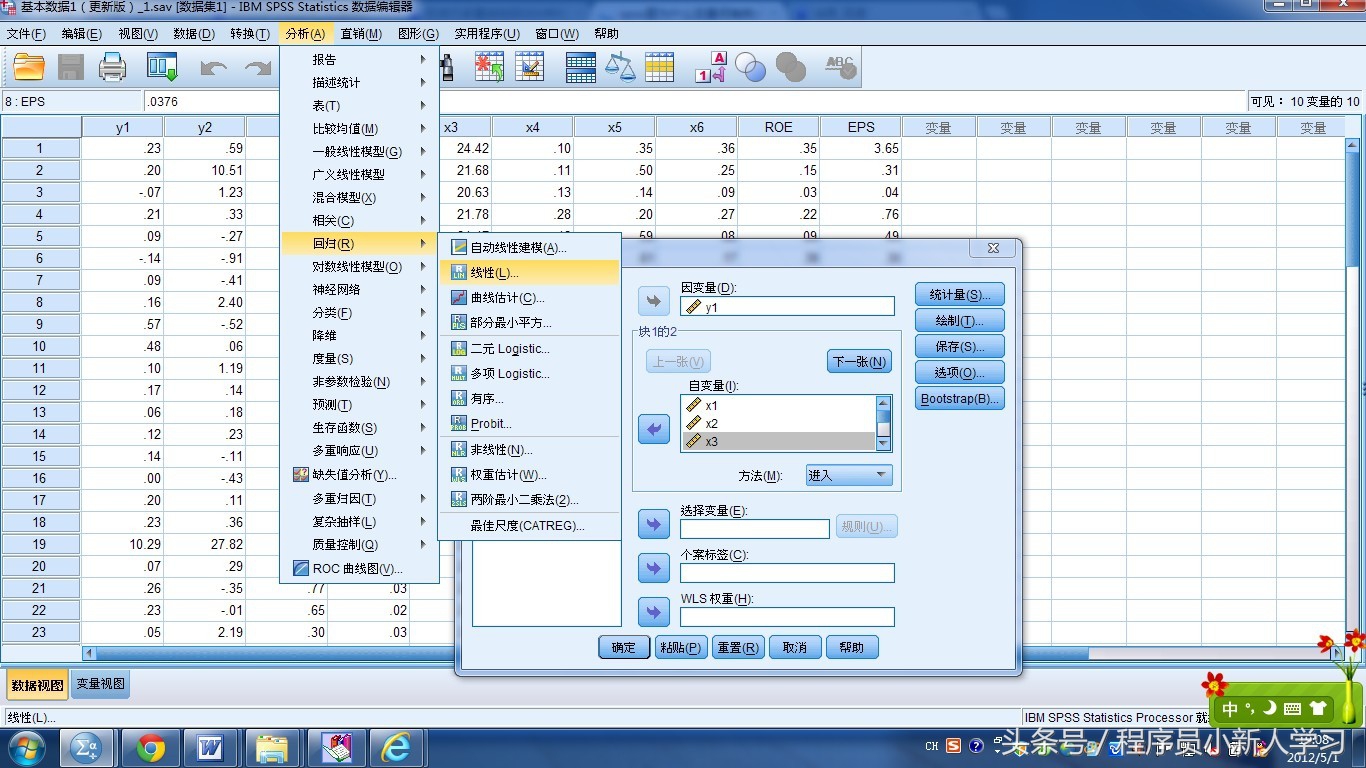
Task: Open data file via folder toolbar icon
Action: coord(29,67)
